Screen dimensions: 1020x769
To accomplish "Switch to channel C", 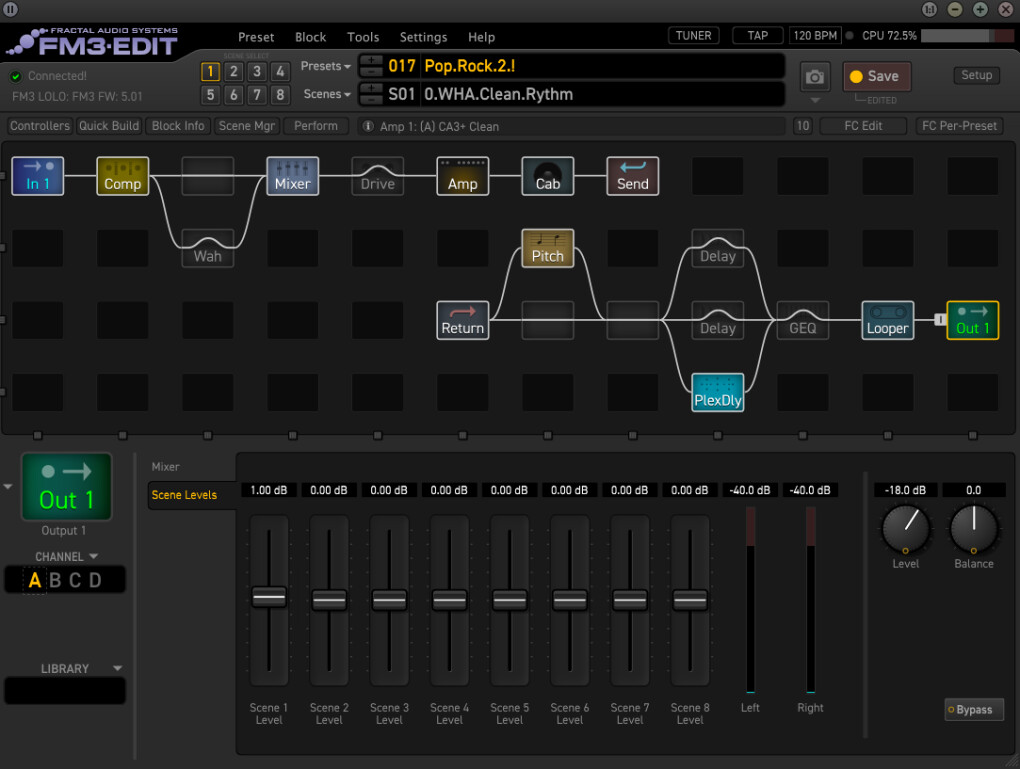I will coord(75,580).
